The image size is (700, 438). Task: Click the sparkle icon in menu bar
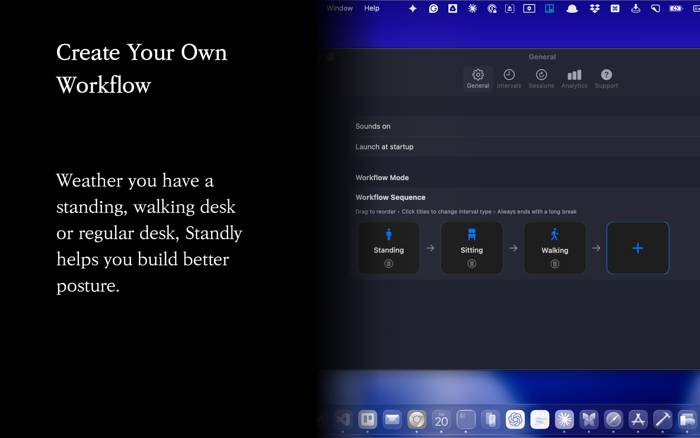pyautogui.click(x=412, y=8)
